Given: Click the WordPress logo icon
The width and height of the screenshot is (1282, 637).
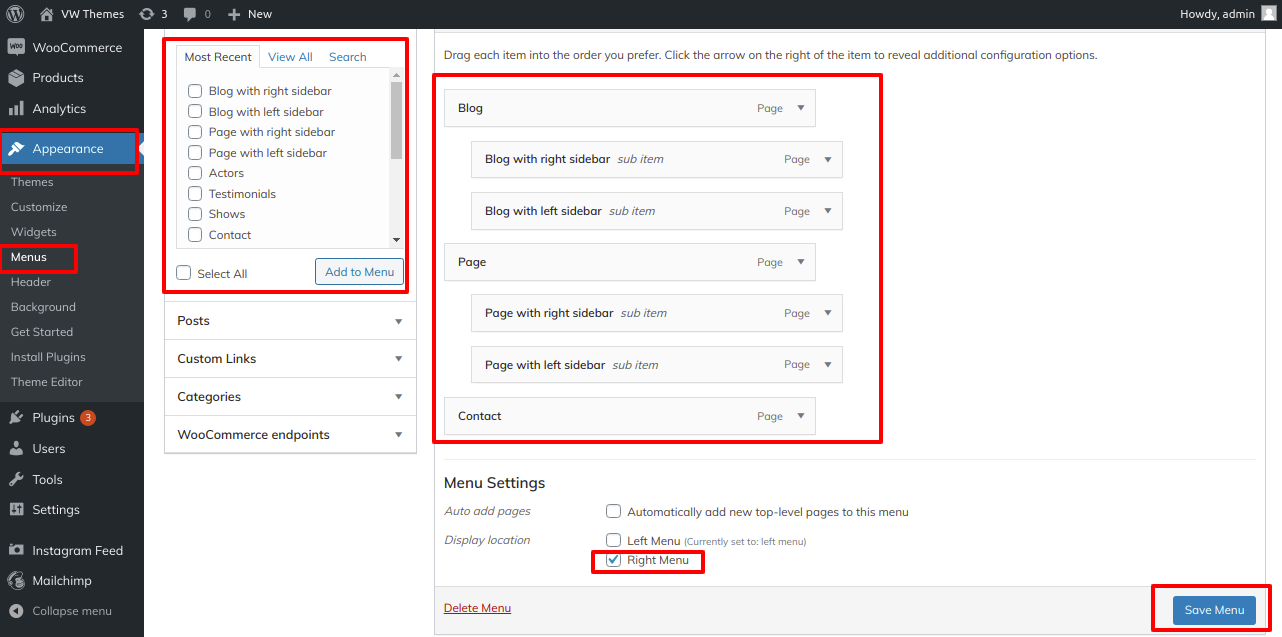Looking at the screenshot, I should coord(15,14).
